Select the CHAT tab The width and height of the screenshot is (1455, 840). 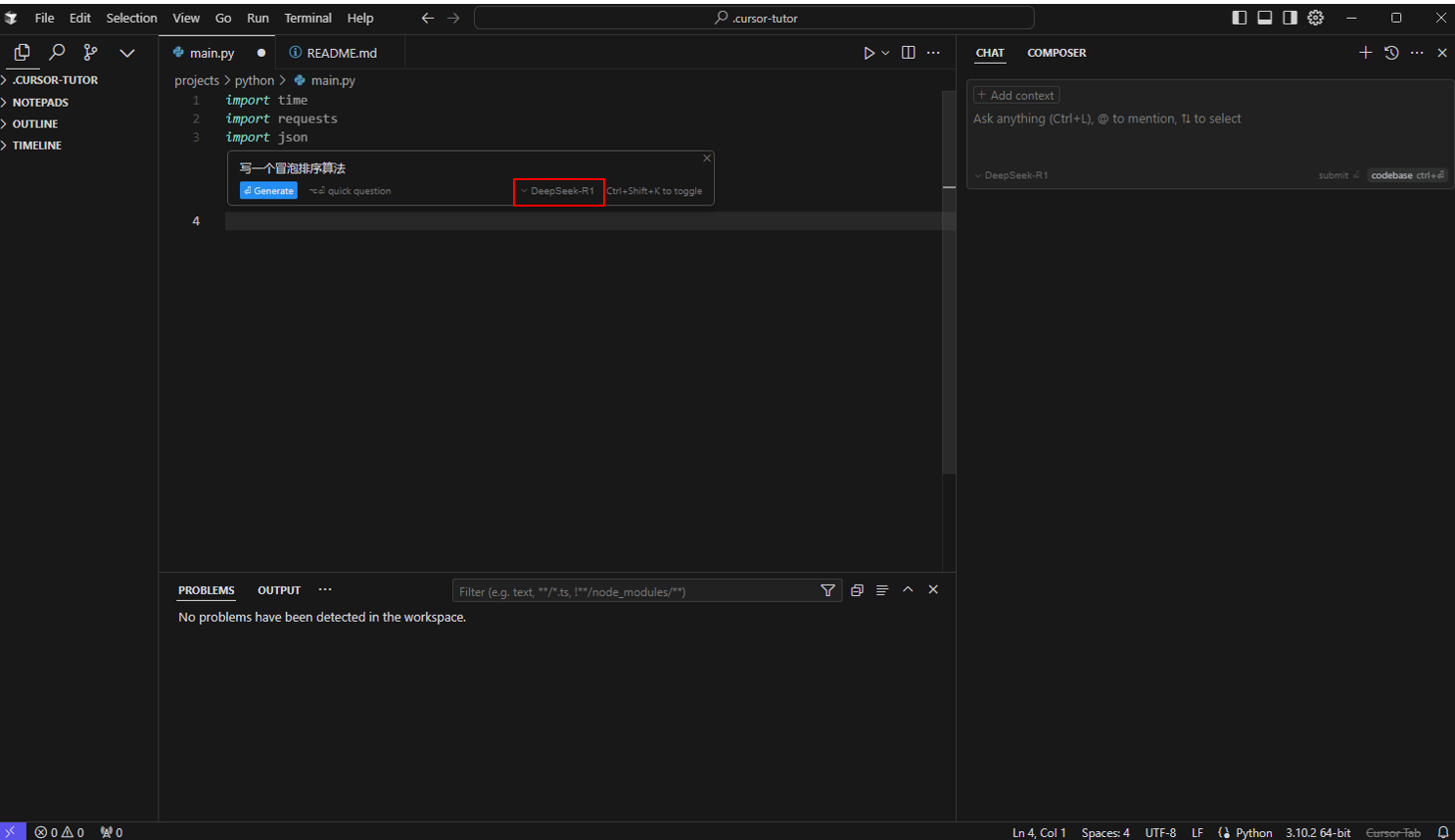pyautogui.click(x=990, y=53)
